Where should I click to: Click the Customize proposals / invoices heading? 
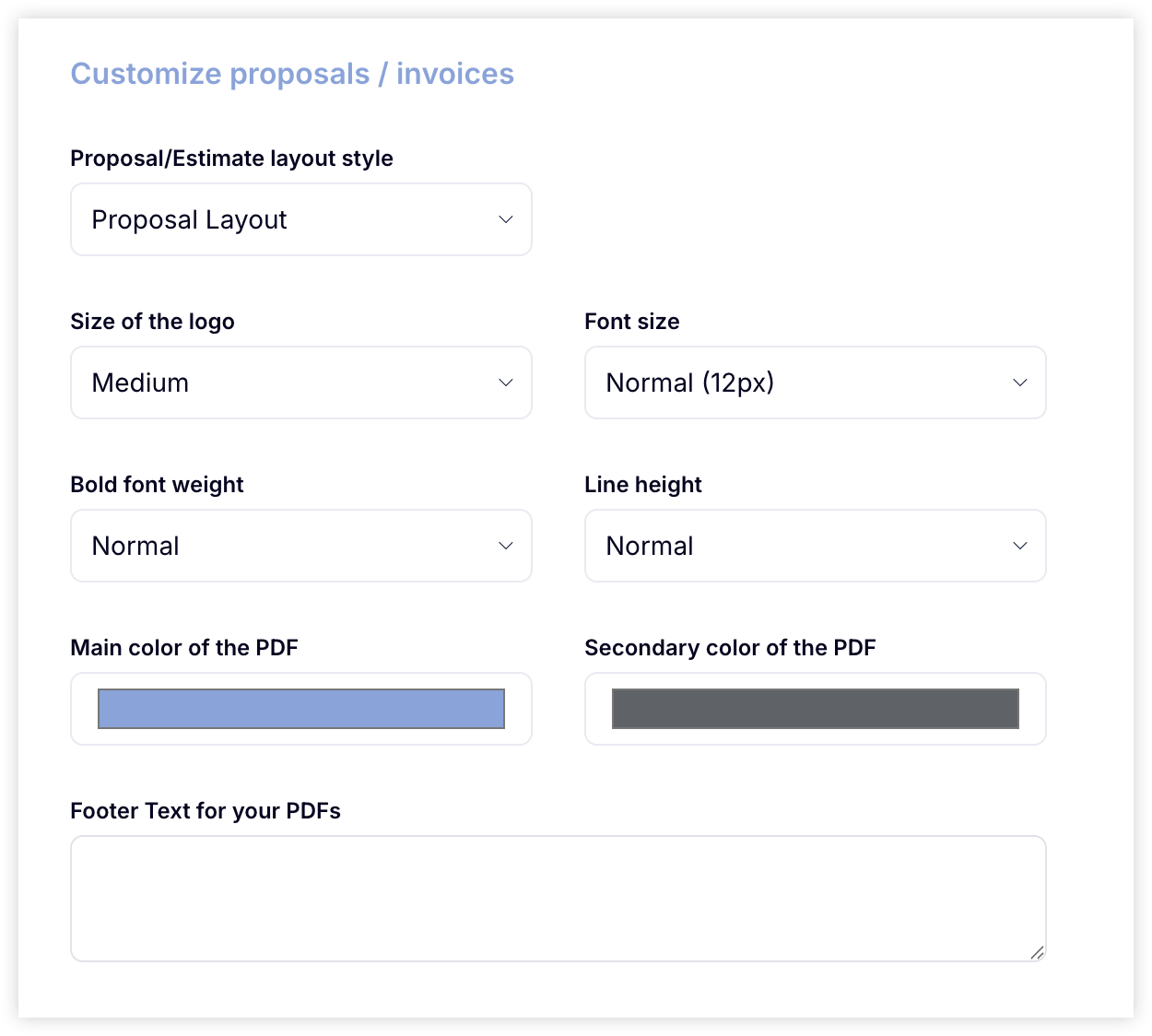pyautogui.click(x=292, y=74)
